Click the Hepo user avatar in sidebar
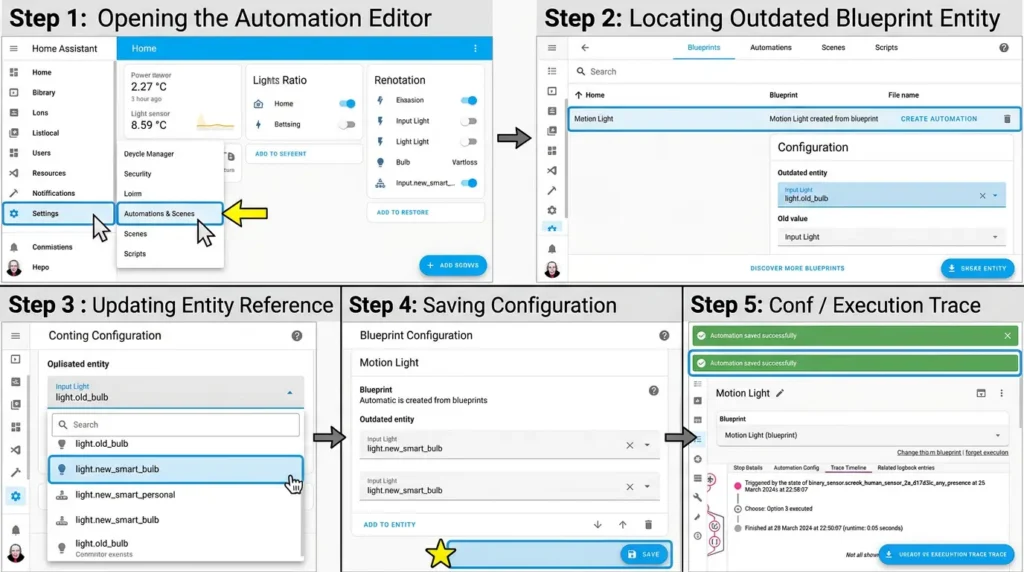 14,268
